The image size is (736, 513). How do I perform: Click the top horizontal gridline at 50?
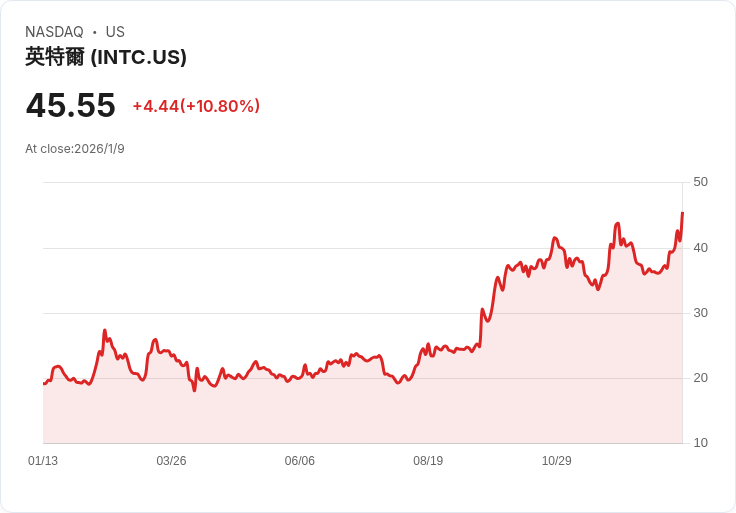[x=360, y=182]
